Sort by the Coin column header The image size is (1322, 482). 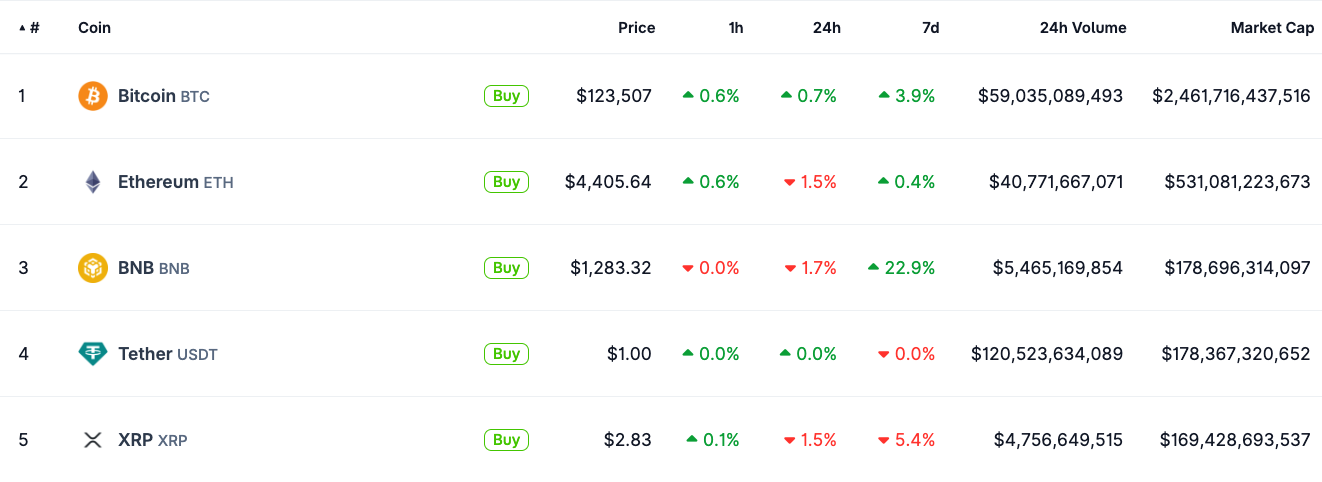(x=94, y=28)
